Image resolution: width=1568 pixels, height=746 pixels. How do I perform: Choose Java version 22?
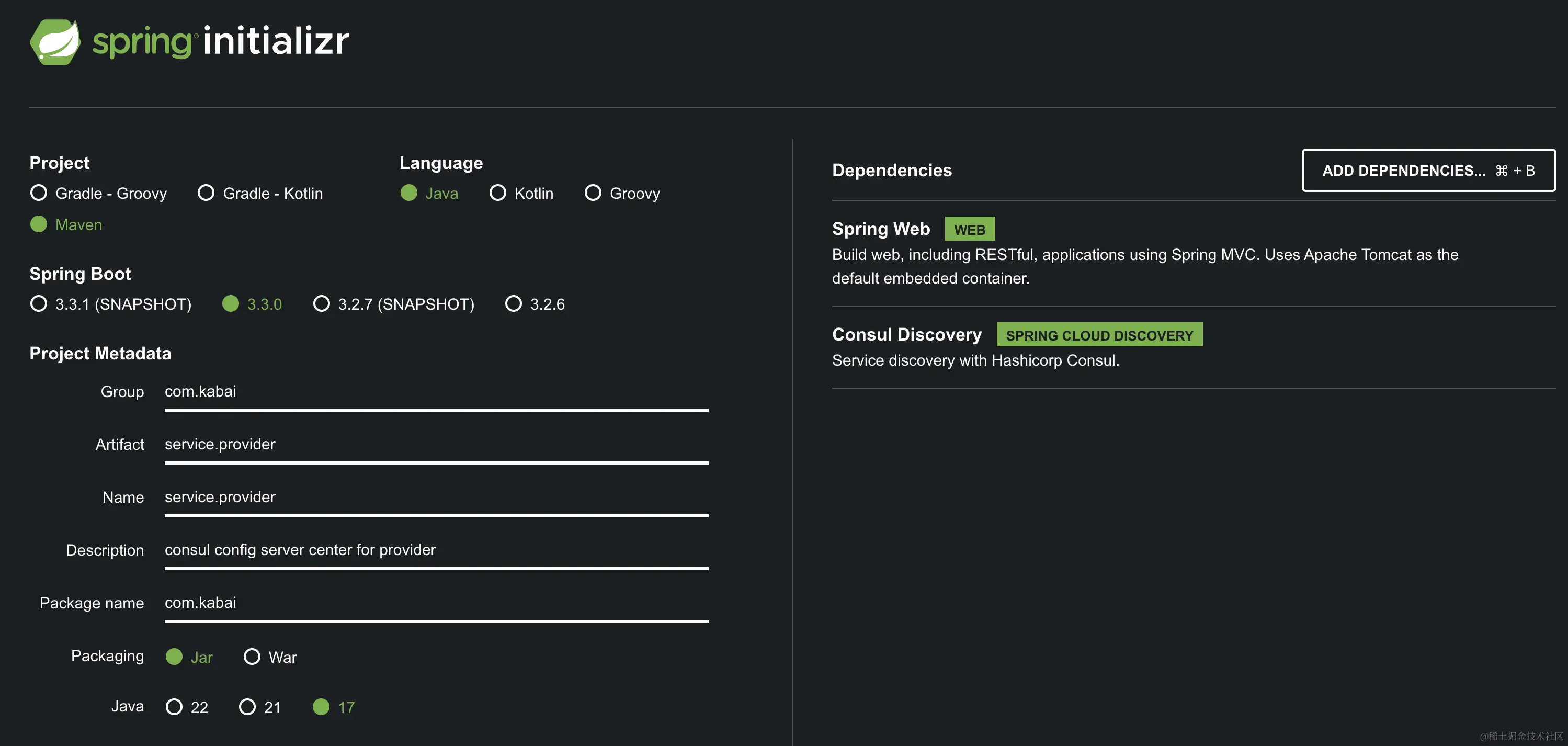pos(174,707)
